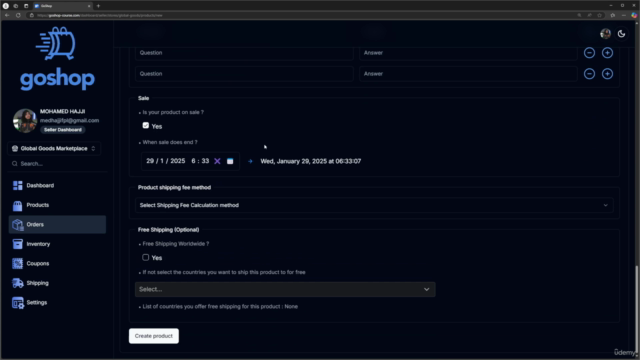Click the Orders box icon

pos(18,224)
